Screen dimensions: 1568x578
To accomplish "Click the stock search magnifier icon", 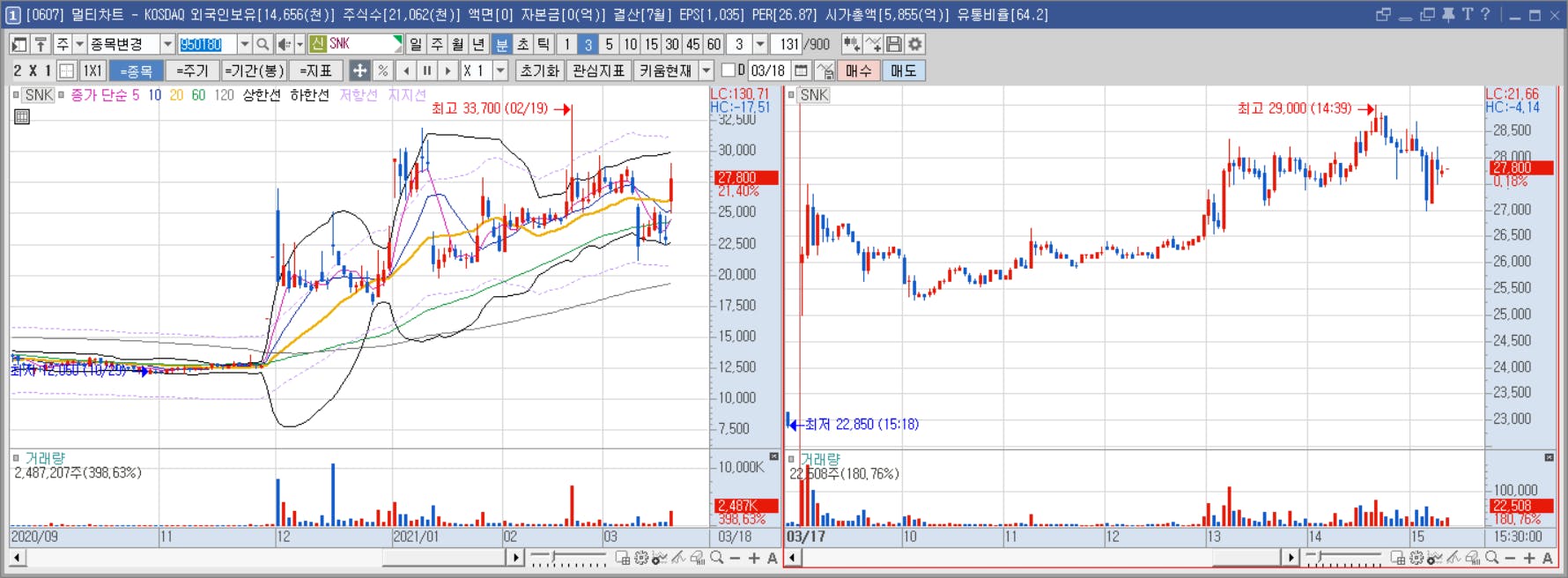I will [263, 44].
